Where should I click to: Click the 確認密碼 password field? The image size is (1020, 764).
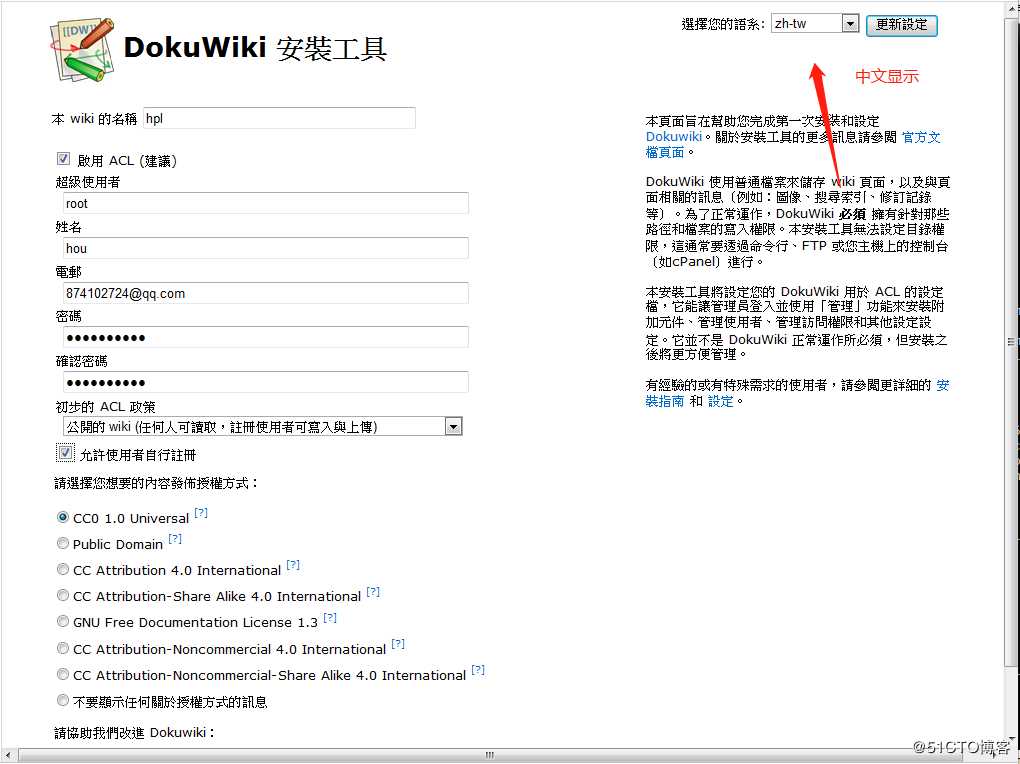click(265, 382)
